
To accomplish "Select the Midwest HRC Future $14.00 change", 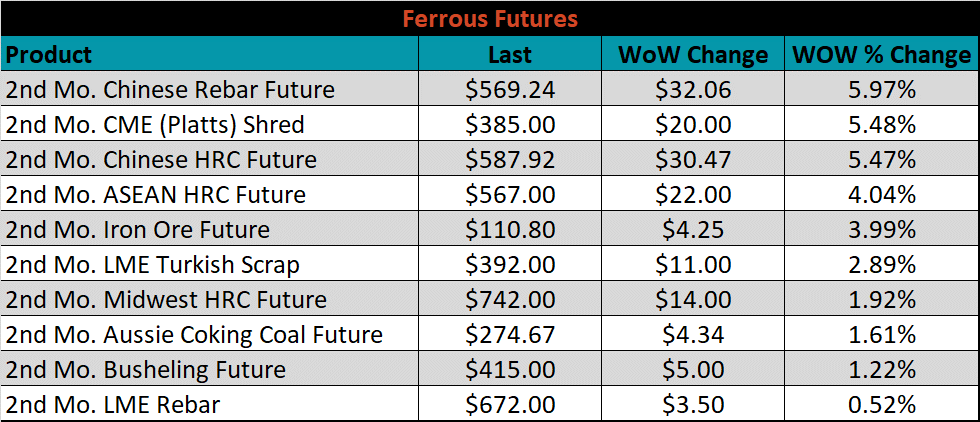I will click(693, 299).
